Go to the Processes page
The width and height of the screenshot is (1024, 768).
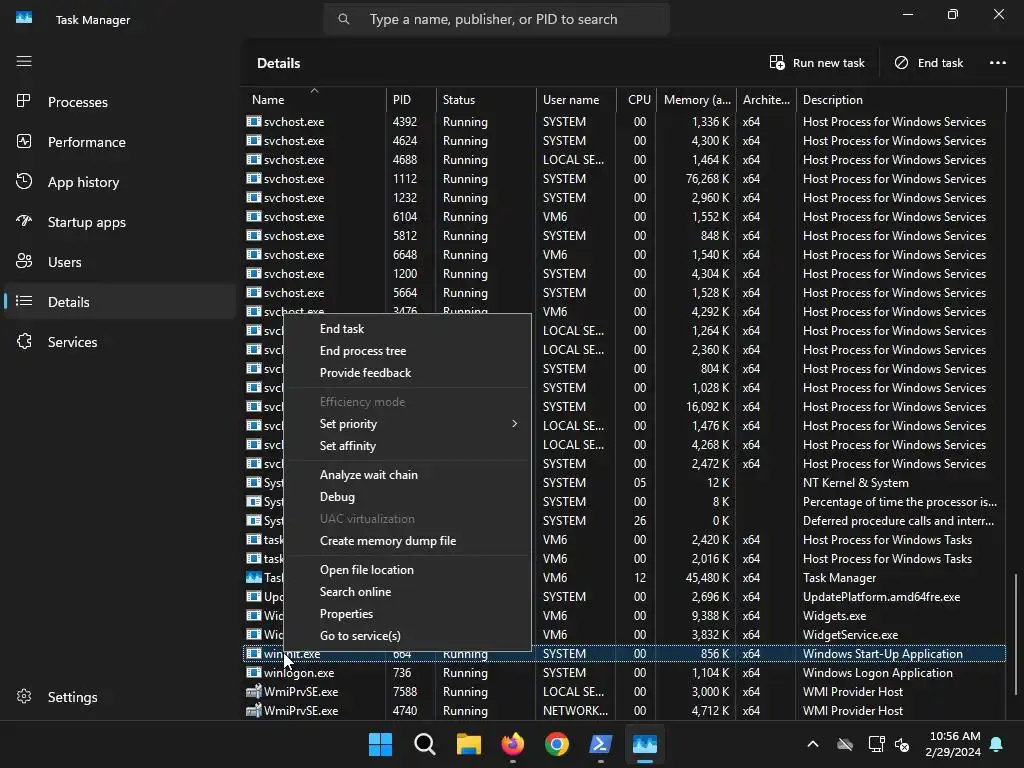coord(120,102)
